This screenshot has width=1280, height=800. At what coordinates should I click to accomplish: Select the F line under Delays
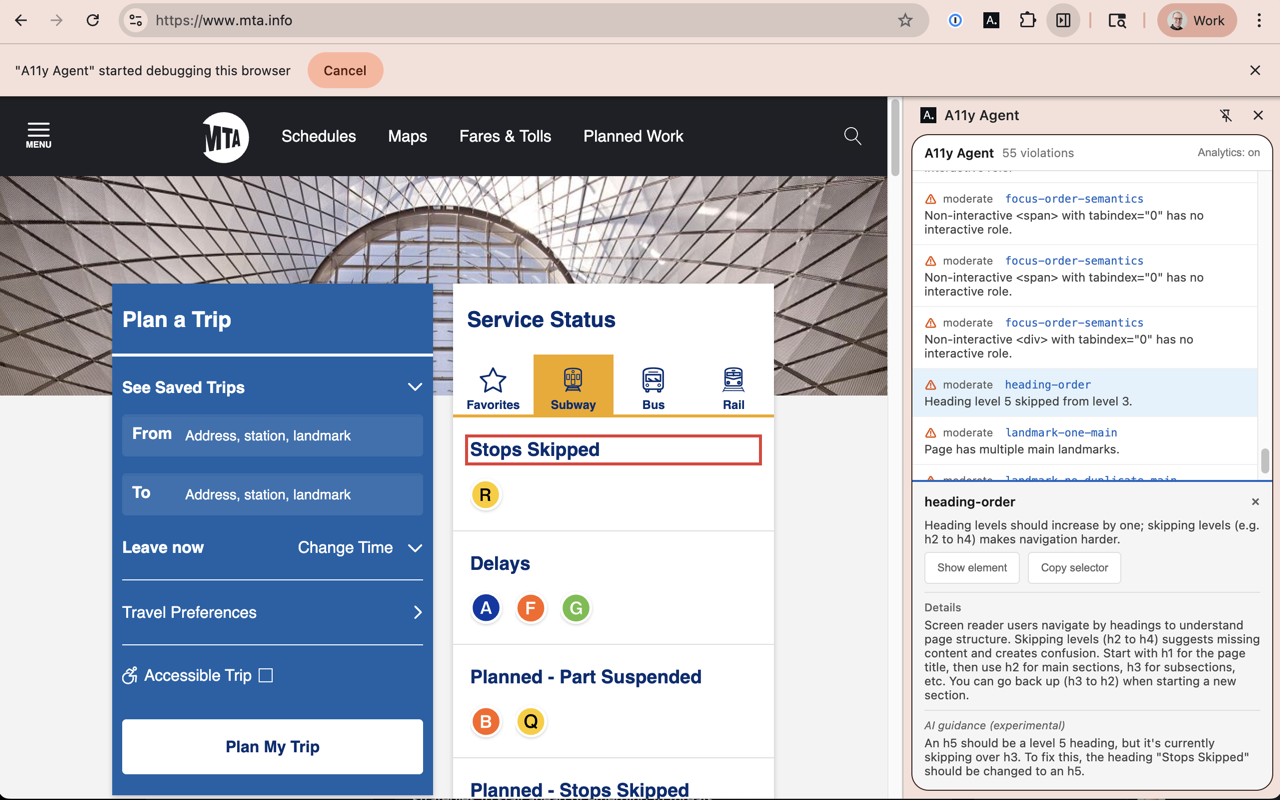pyautogui.click(x=531, y=608)
